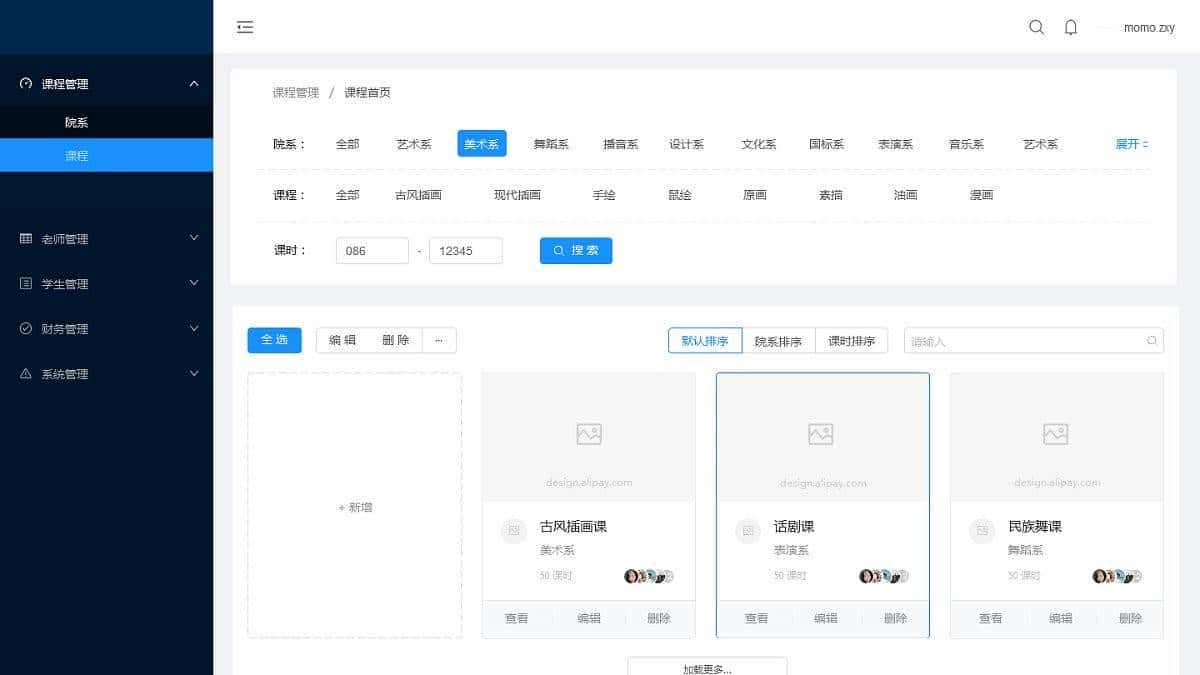Image resolution: width=1200 pixels, height=675 pixels.
Task: Toggle 全选 to select all courses
Action: coord(273,340)
